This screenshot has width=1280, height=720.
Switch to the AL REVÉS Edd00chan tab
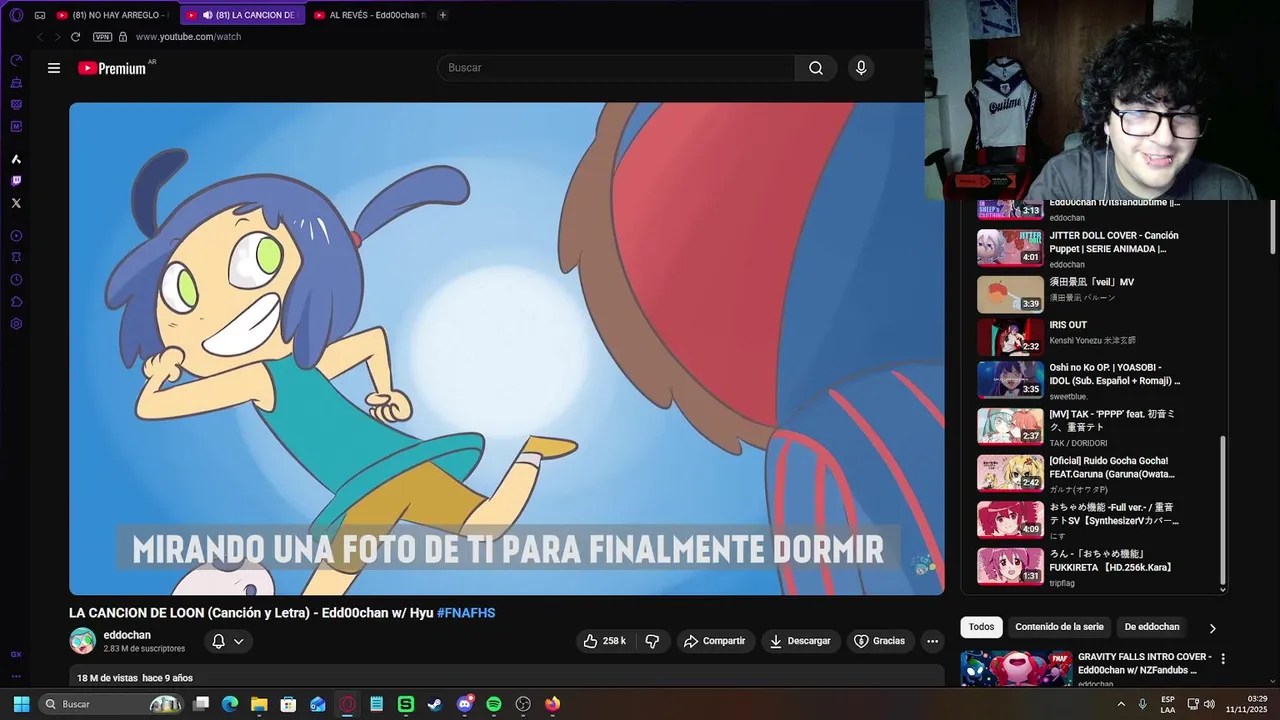click(370, 15)
